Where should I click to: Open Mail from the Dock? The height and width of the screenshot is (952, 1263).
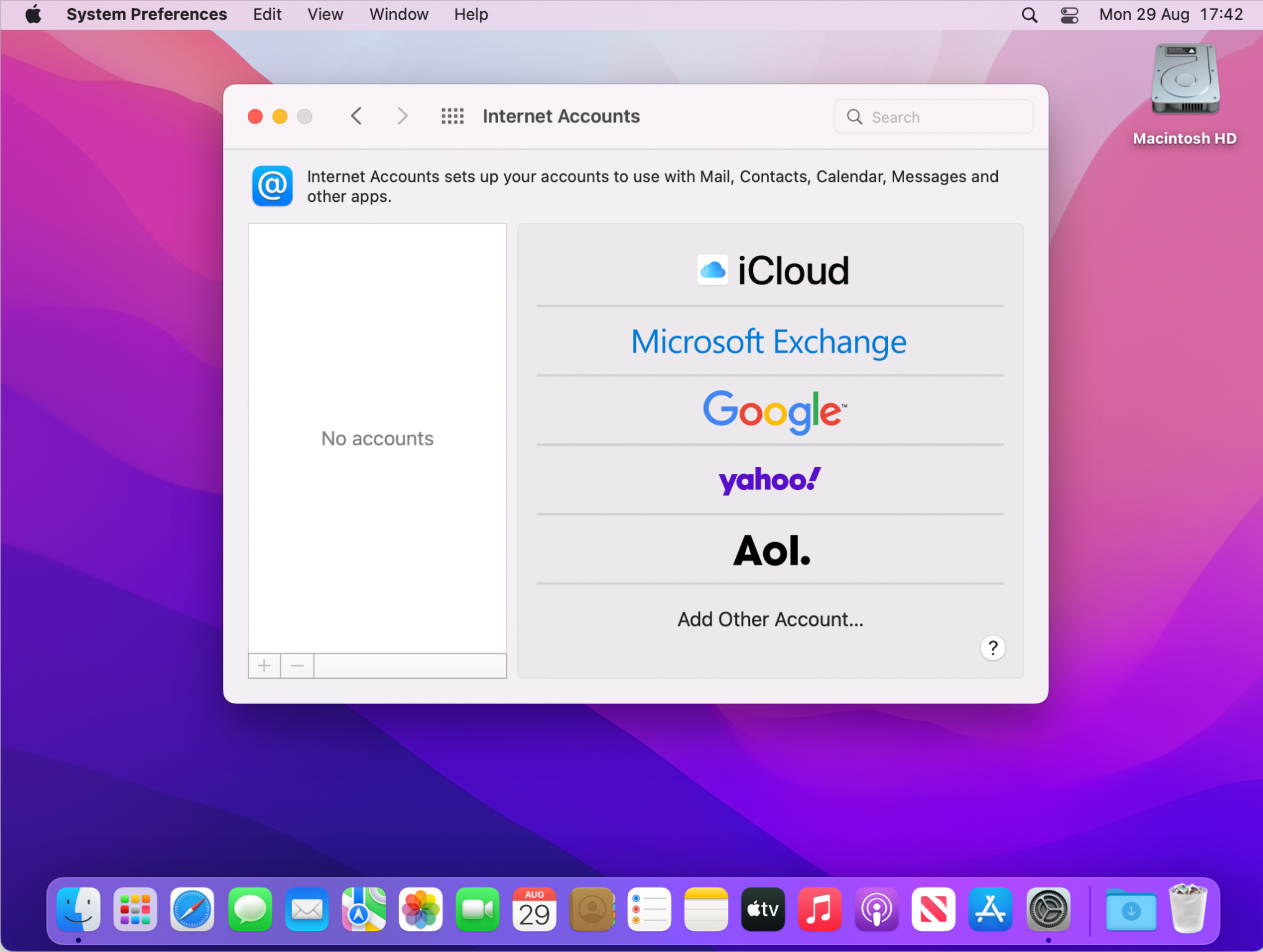click(x=307, y=910)
